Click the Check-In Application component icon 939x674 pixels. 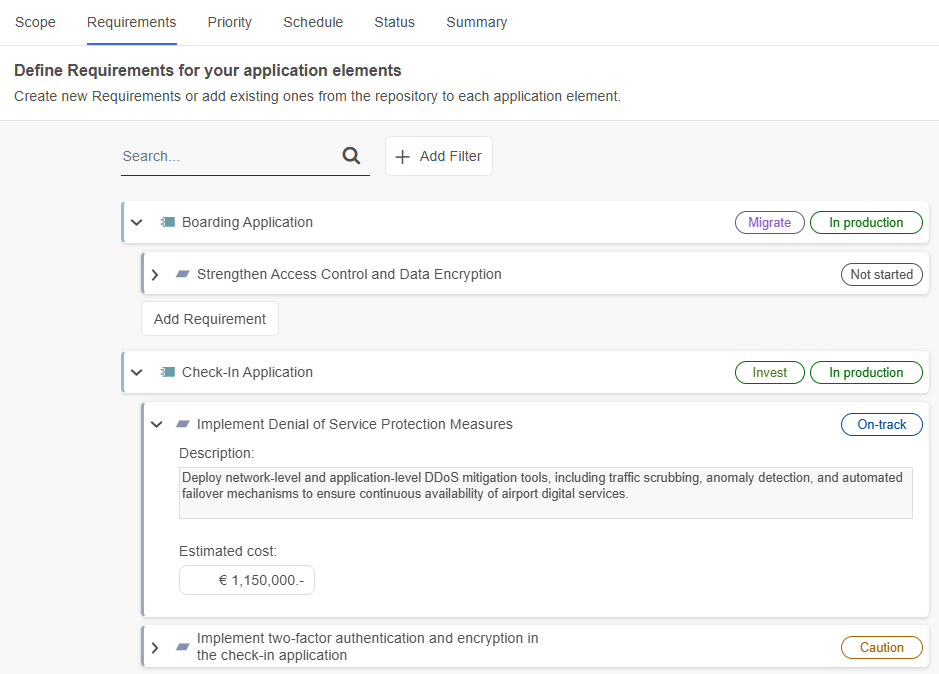click(x=167, y=372)
